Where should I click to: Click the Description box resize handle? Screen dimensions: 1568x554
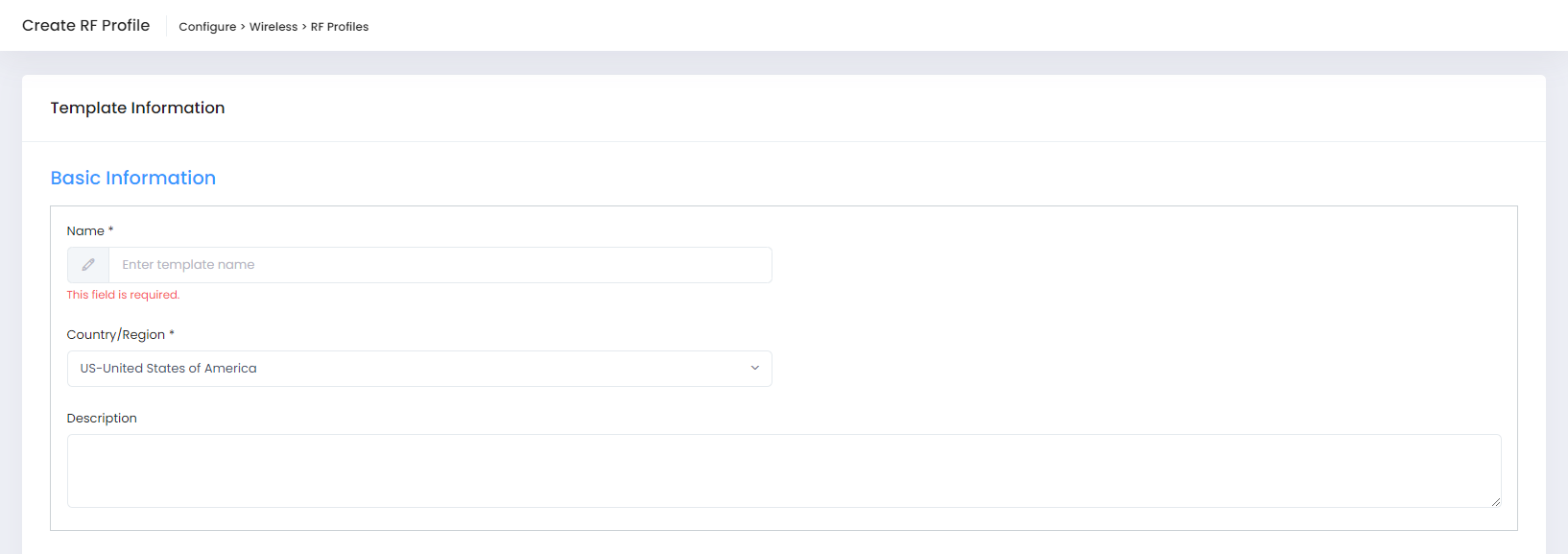1495,501
